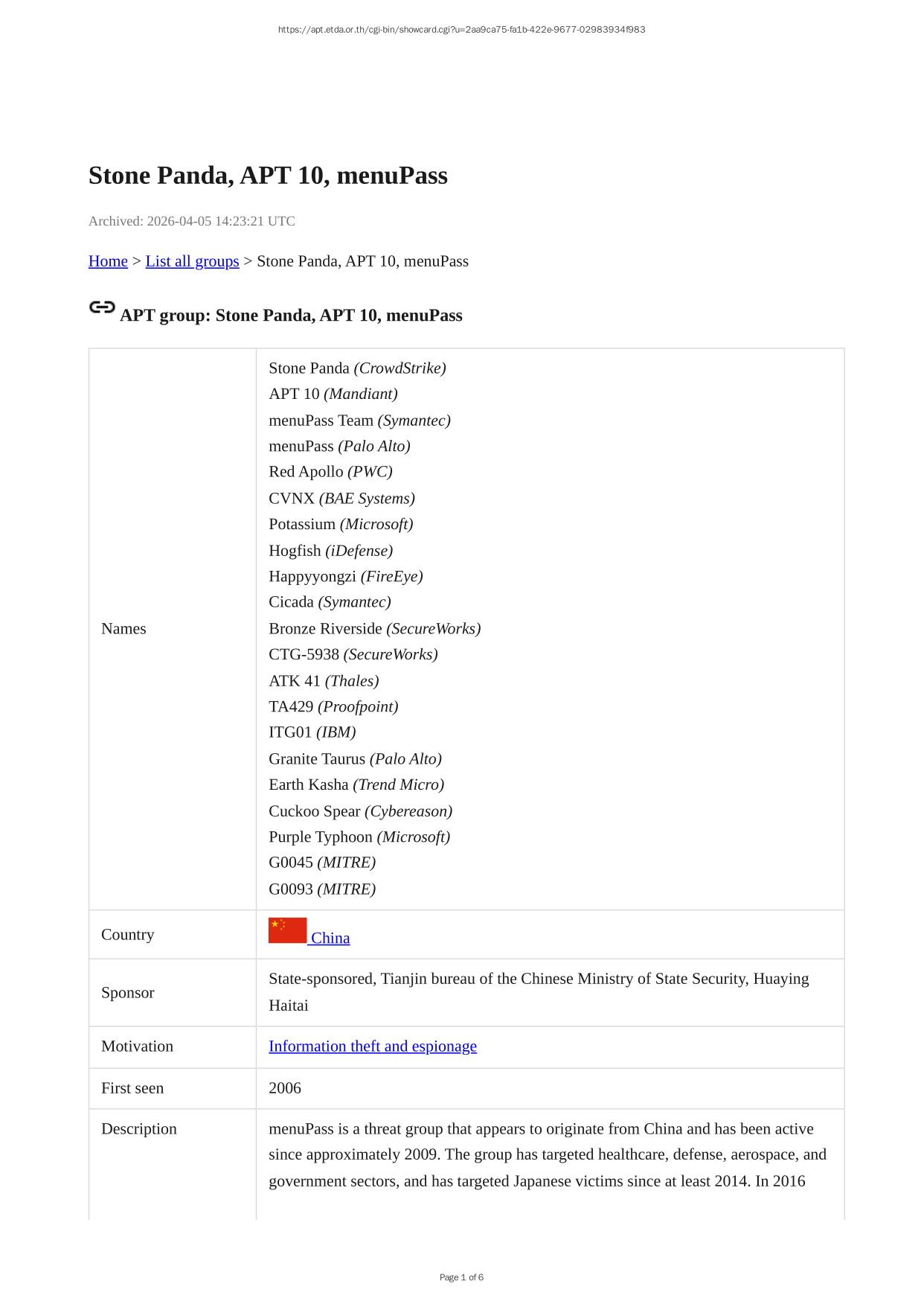Click the G0045 (MITRE) entry
The image size is (924, 1307).
[x=321, y=863]
